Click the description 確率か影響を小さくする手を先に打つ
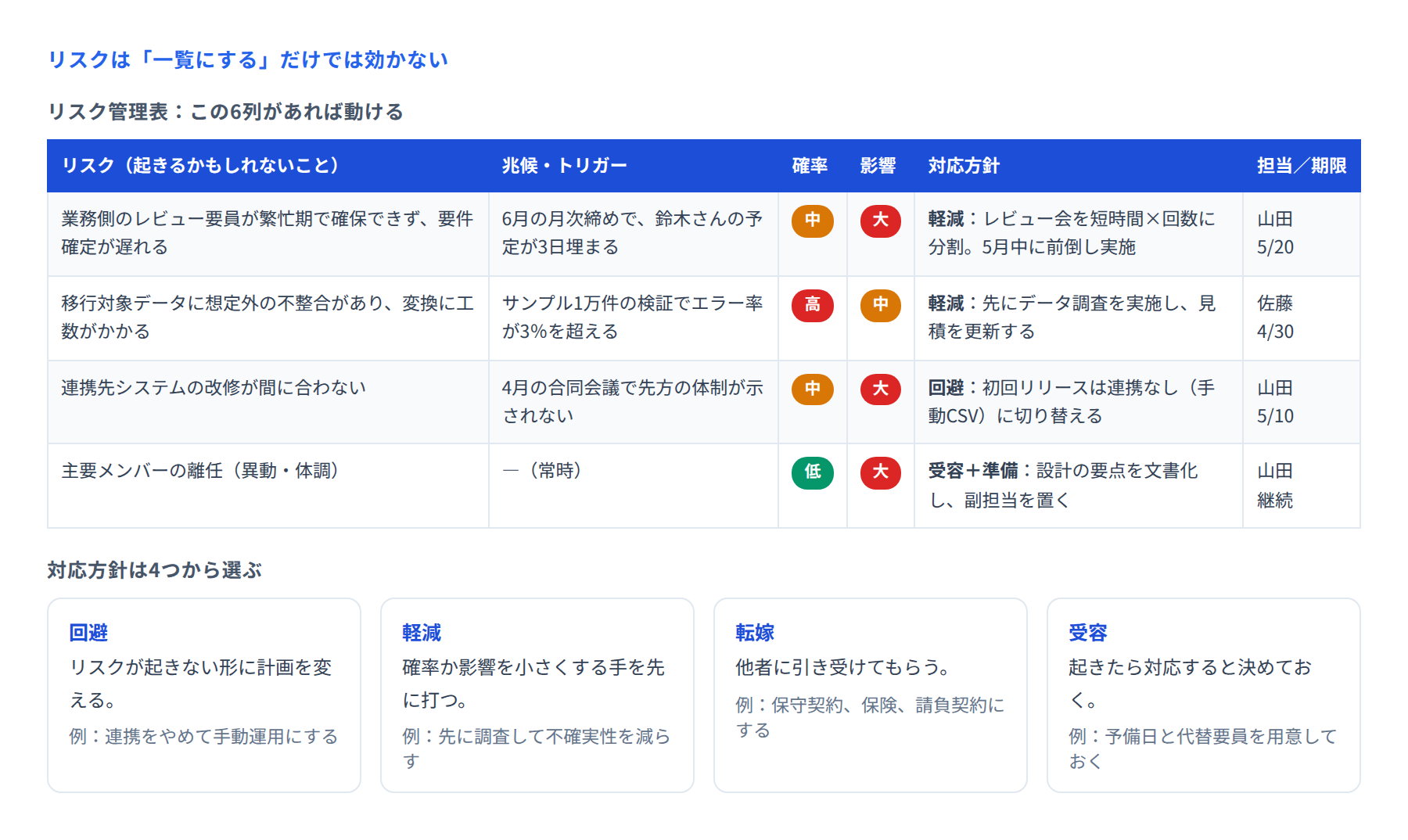This screenshot has width=1408, height=840. (533, 684)
